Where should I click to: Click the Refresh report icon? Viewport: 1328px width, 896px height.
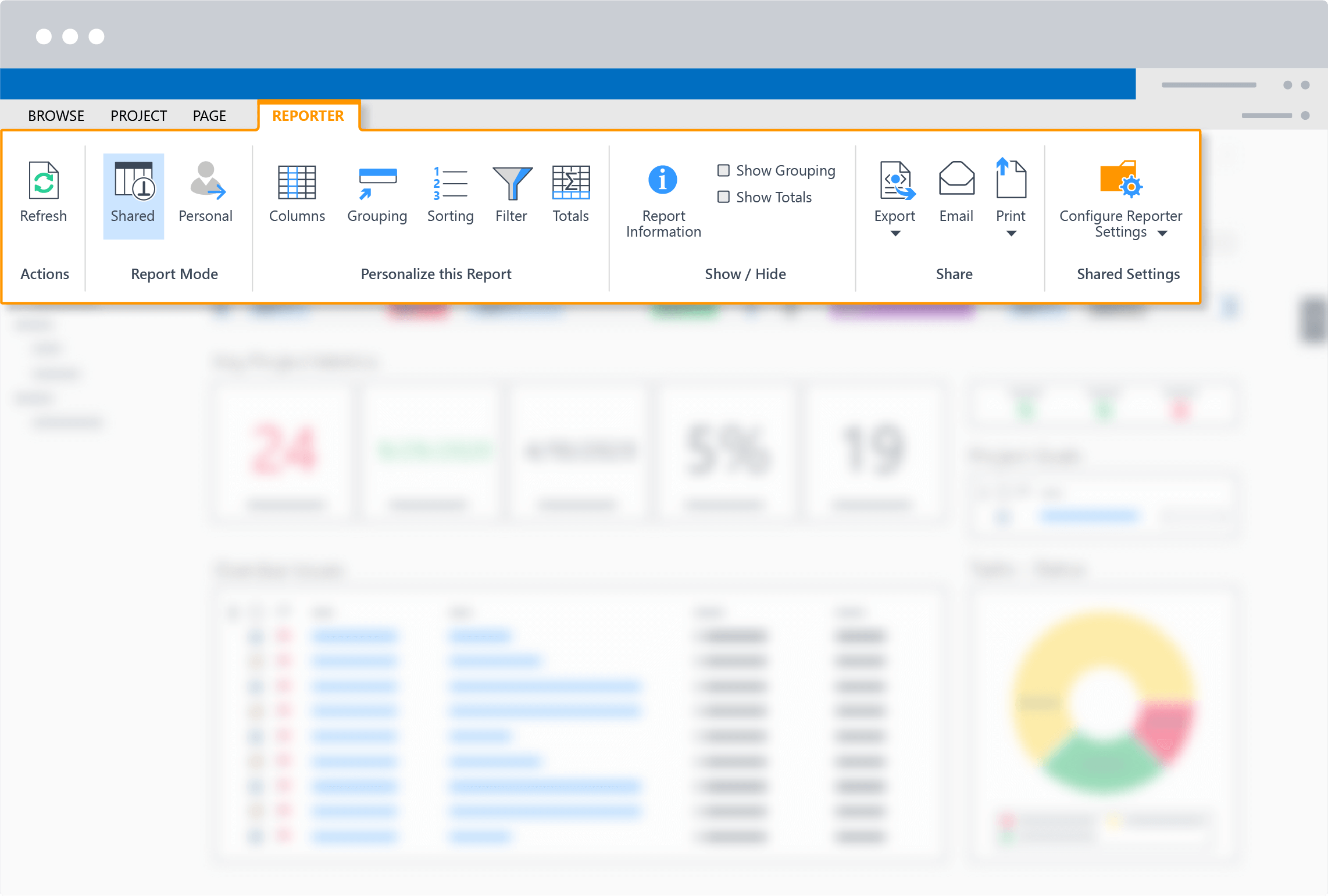tap(44, 181)
